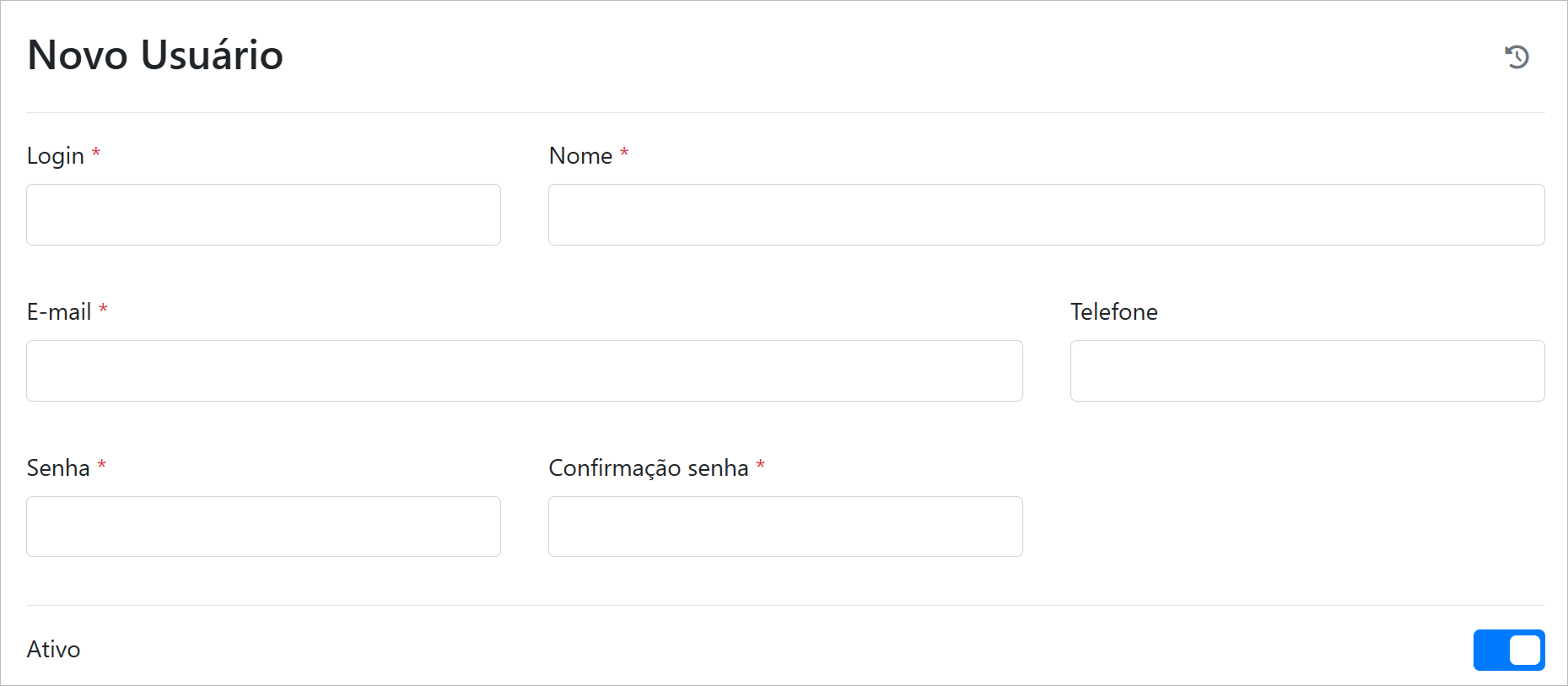This screenshot has width=1568, height=686.
Task: Open the history icon in the header
Action: (1517, 57)
